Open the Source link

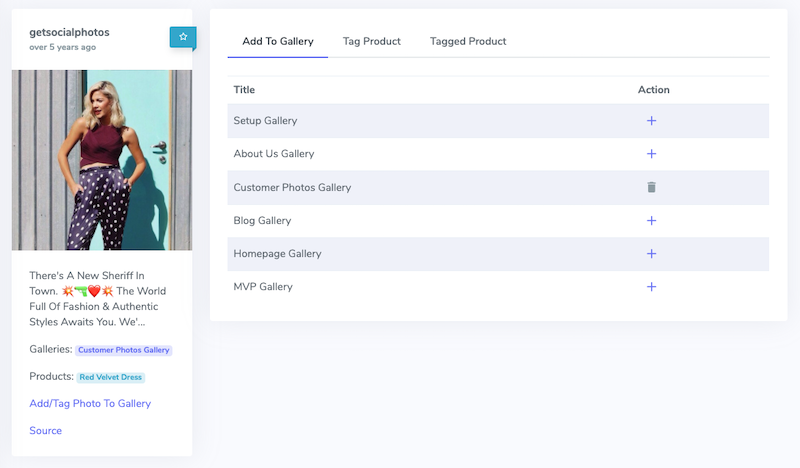(x=45, y=430)
